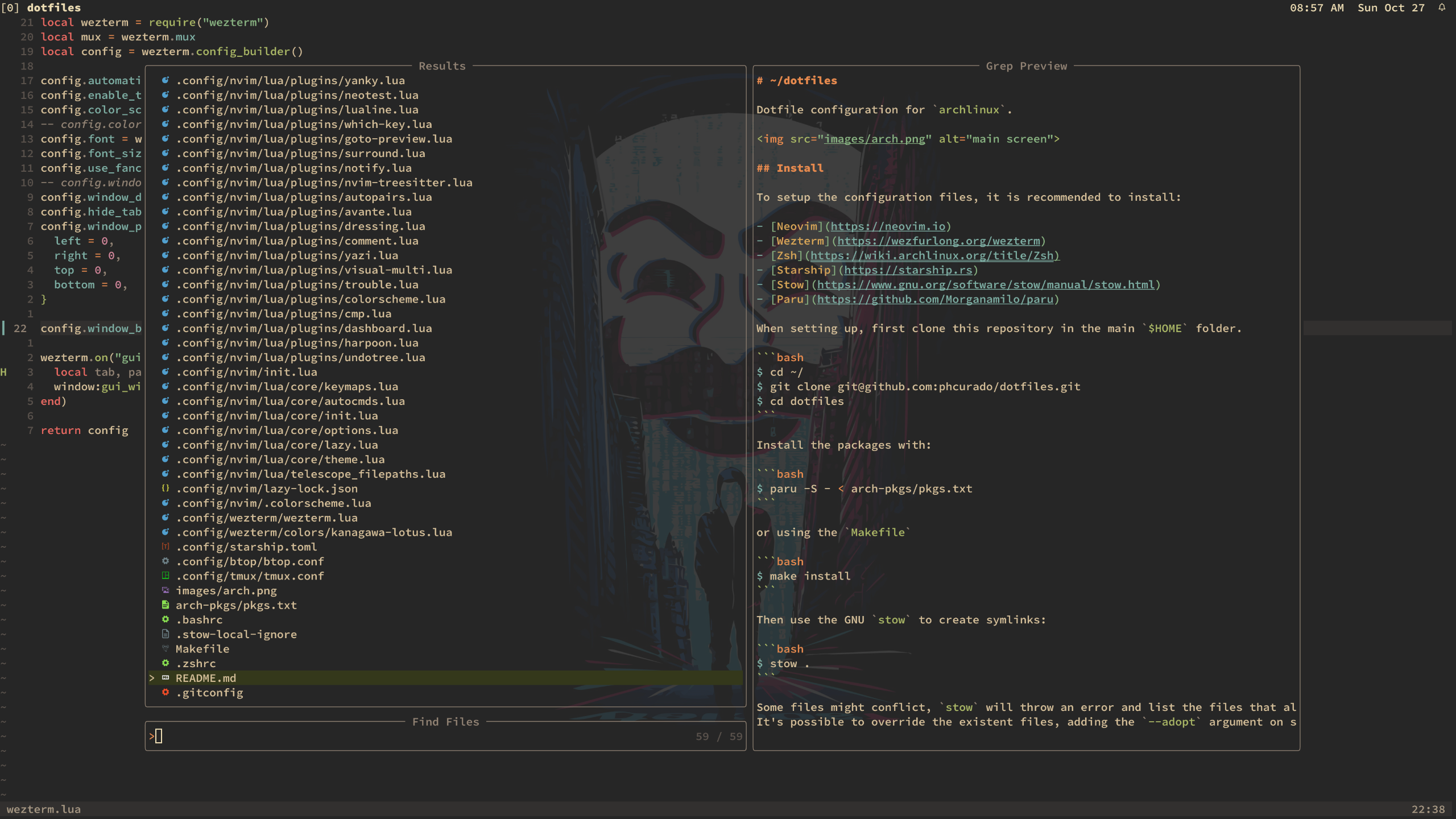Click the gear icon beside .bashrc

165,619
